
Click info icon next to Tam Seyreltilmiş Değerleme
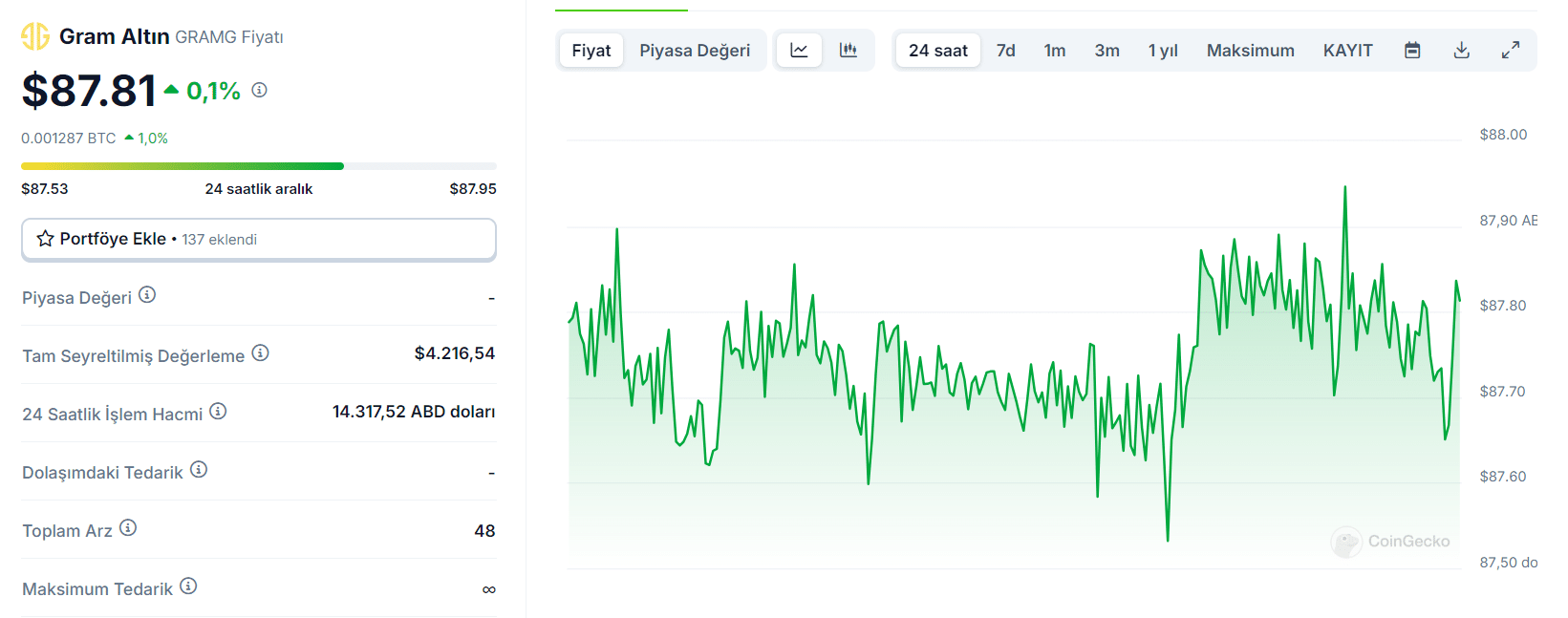coord(260,353)
